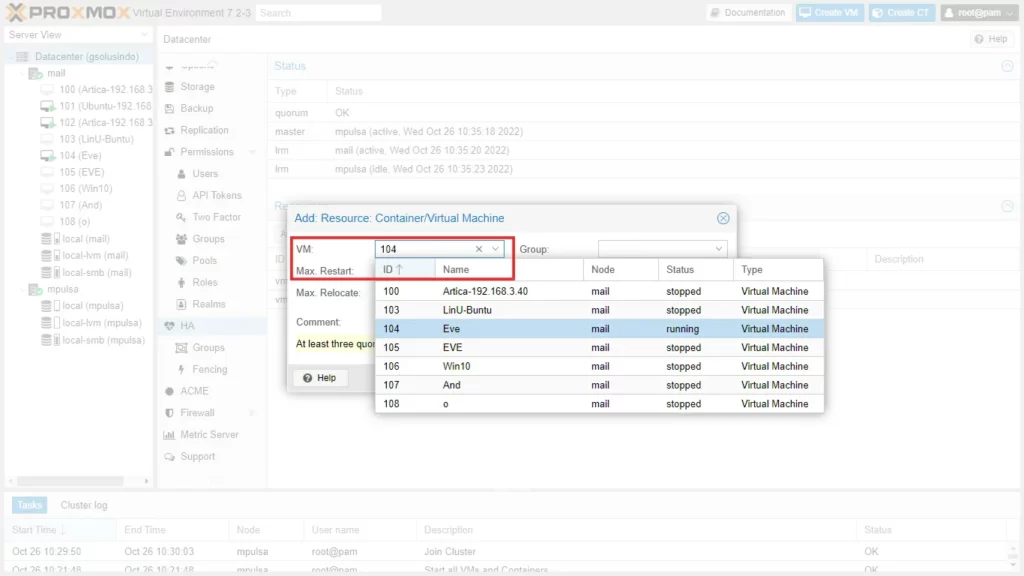Select the Firewall menu item
The image size is (1024, 576).
pos(197,413)
